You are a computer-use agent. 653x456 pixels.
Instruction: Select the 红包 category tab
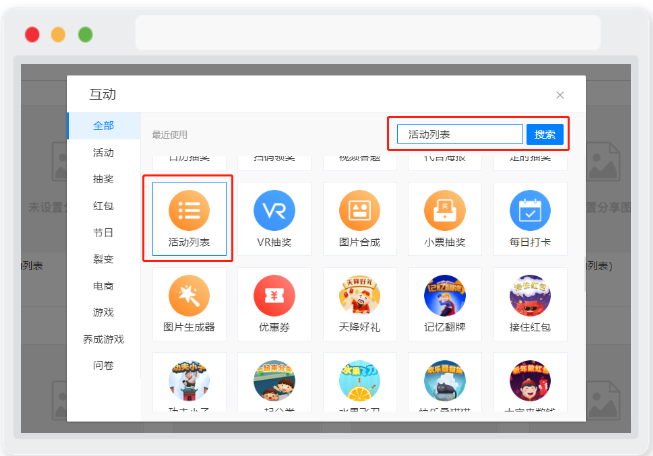point(104,206)
